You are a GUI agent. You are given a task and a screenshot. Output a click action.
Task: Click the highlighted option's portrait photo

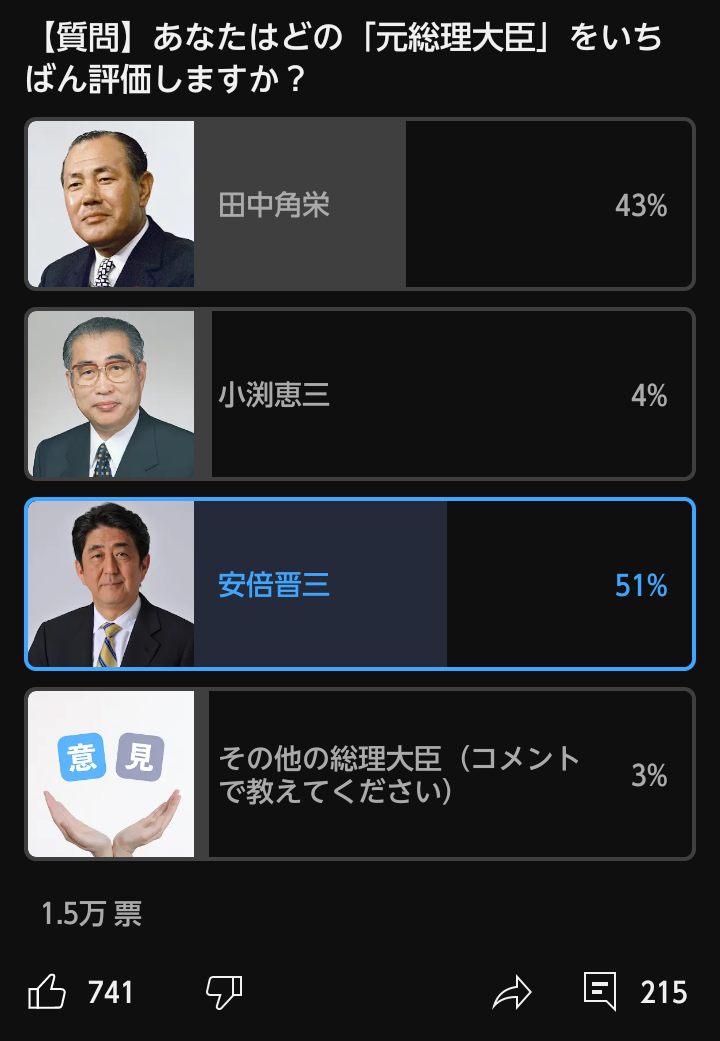pos(111,585)
